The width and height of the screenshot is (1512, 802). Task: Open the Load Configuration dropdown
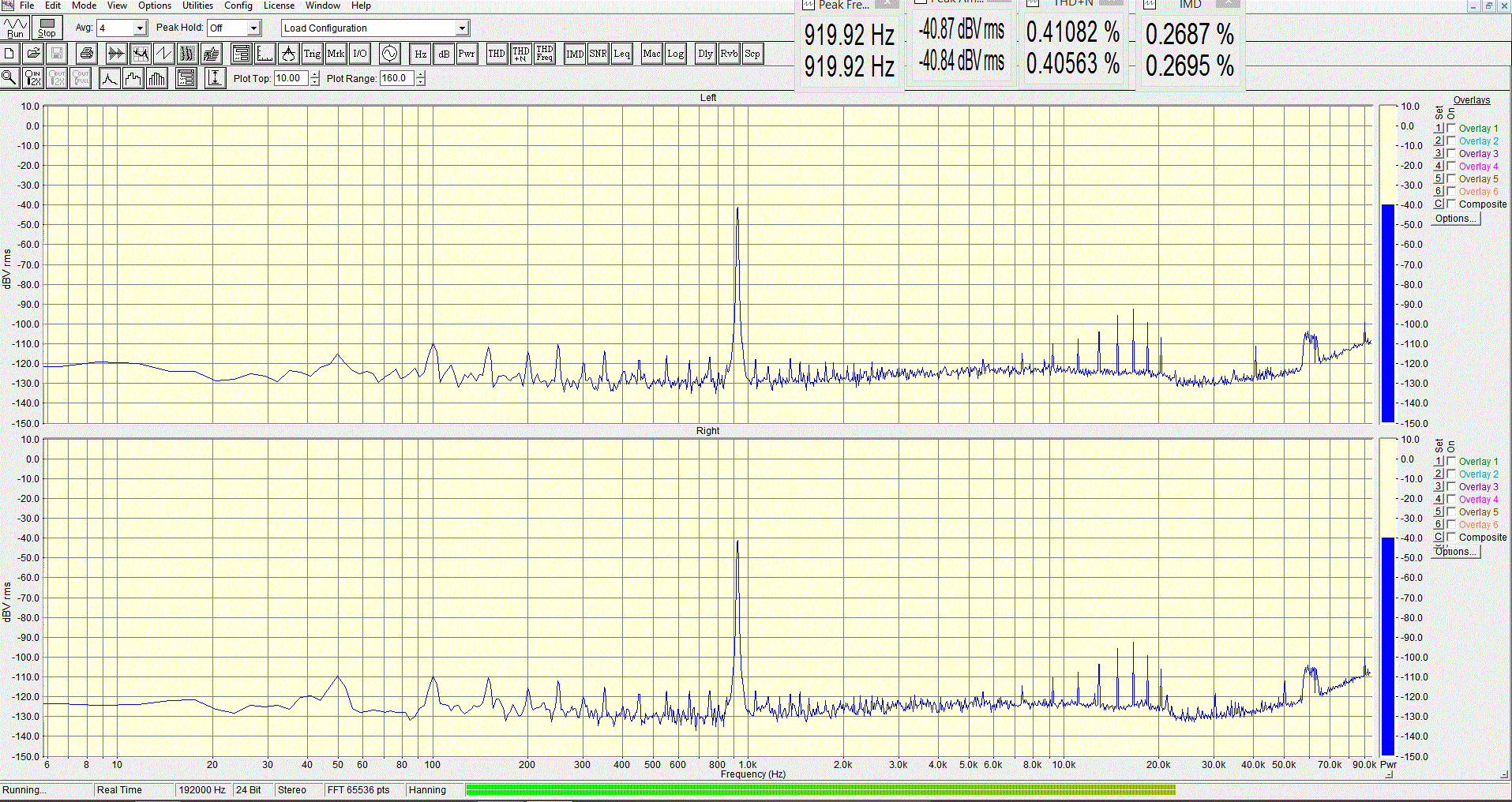click(x=462, y=28)
